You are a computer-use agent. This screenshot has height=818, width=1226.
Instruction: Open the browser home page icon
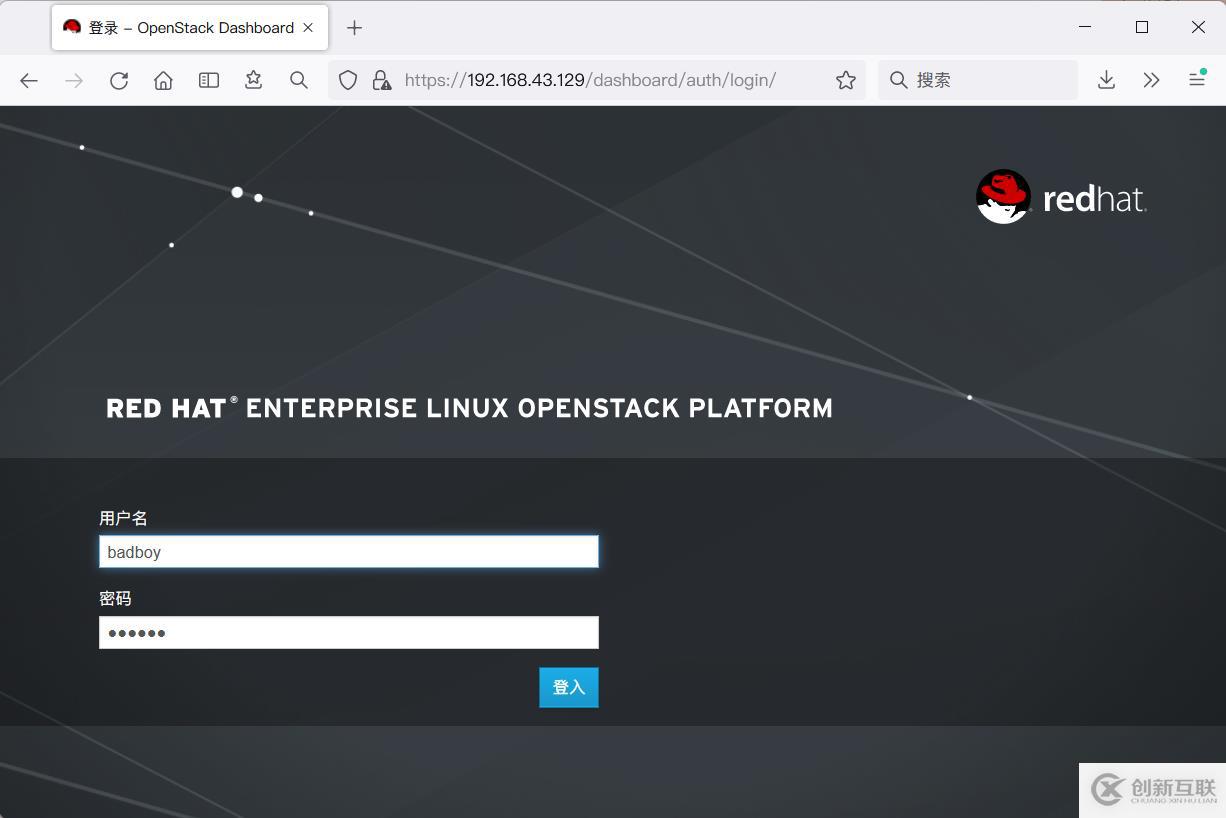pyautogui.click(x=163, y=80)
